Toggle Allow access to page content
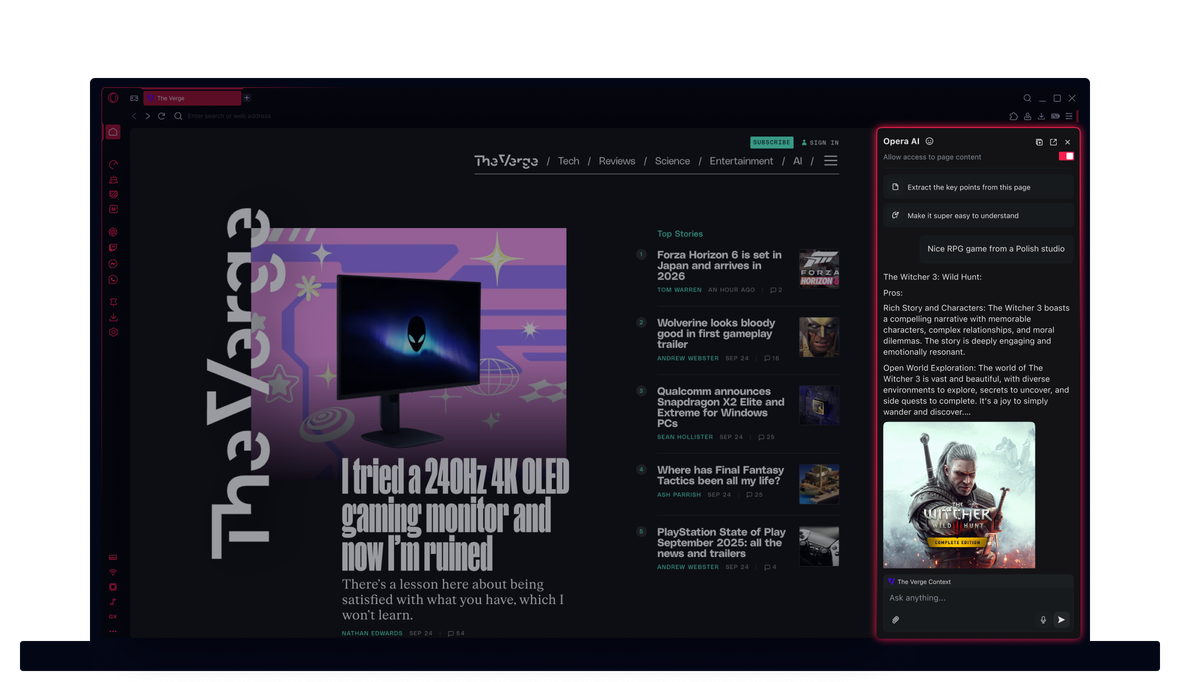This screenshot has width=1180, height=682. pyautogui.click(x=1066, y=156)
